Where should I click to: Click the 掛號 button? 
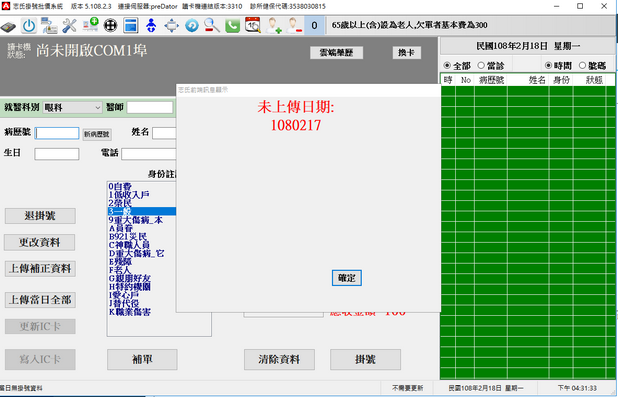point(365,359)
